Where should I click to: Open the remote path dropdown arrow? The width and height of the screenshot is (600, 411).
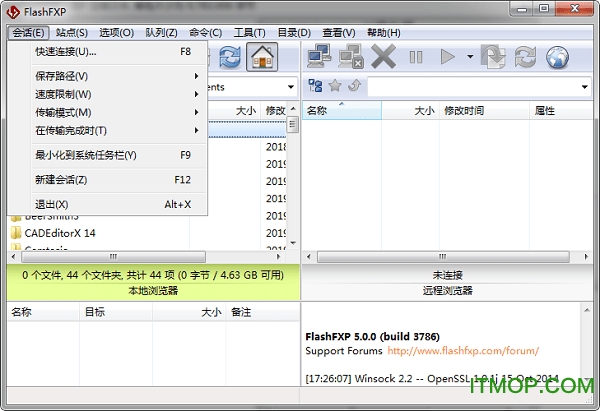(x=584, y=87)
